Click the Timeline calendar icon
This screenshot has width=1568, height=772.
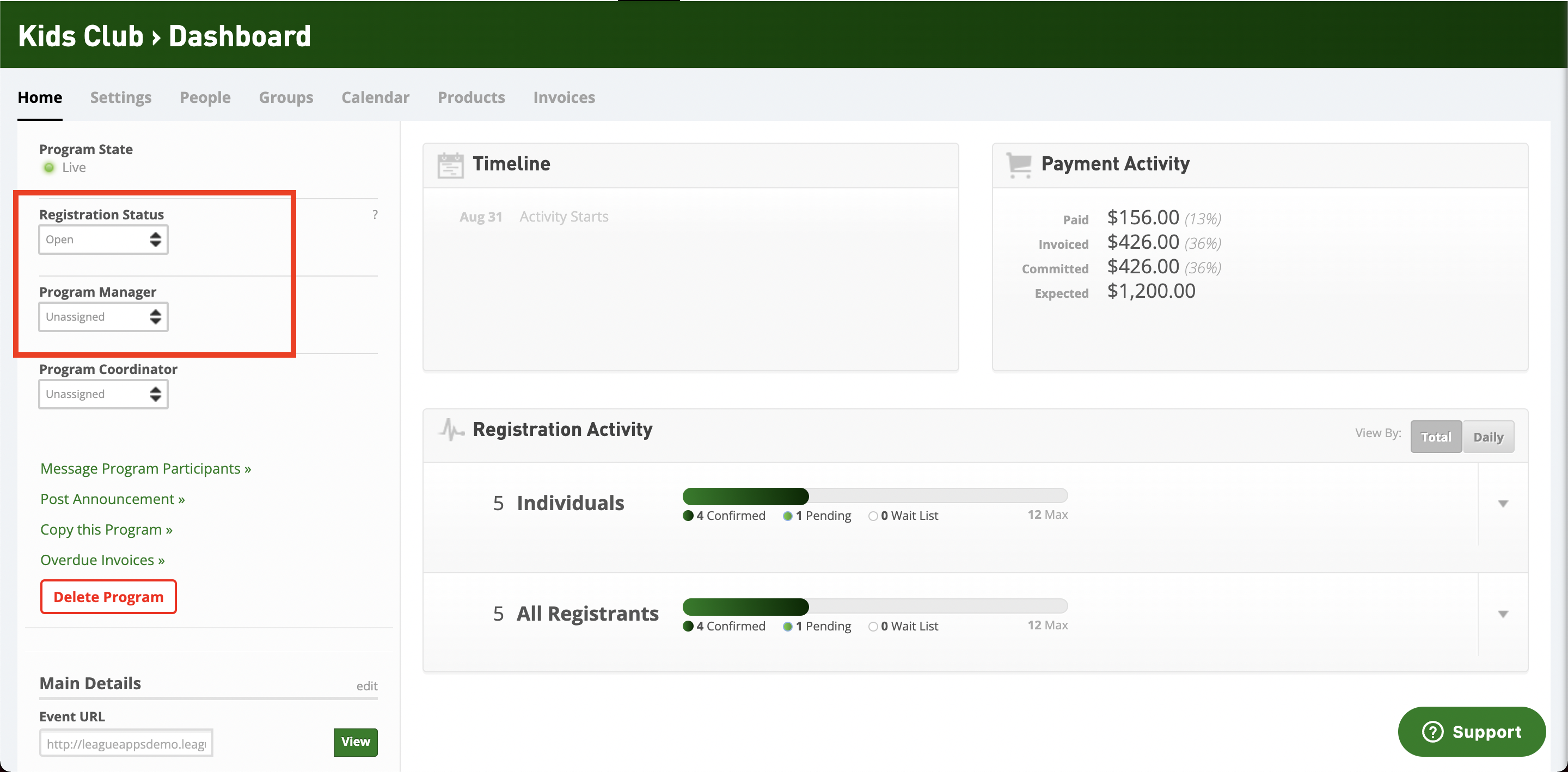click(x=450, y=165)
